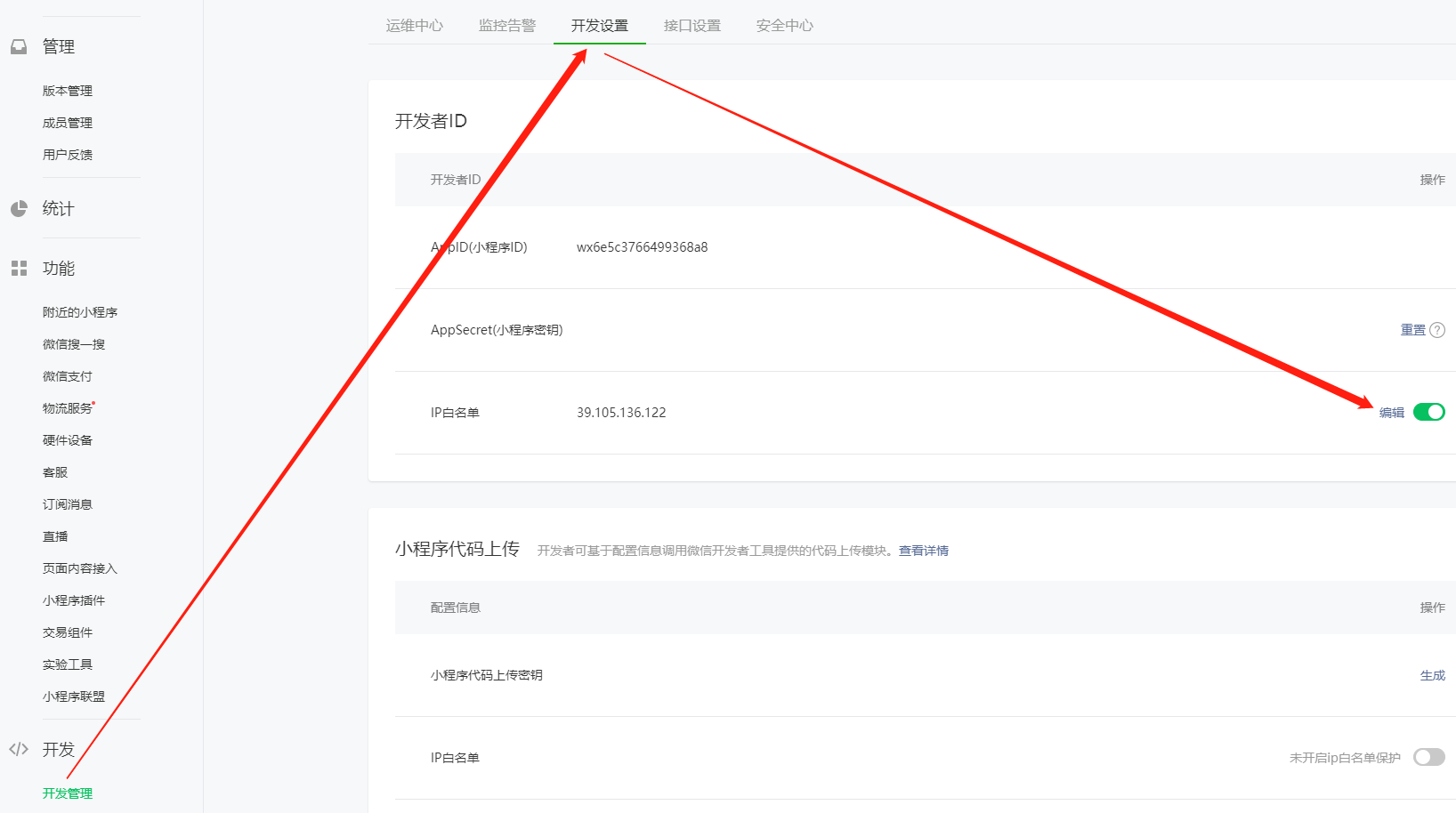
Task: Click the 开发 section heading
Action: tap(59, 749)
